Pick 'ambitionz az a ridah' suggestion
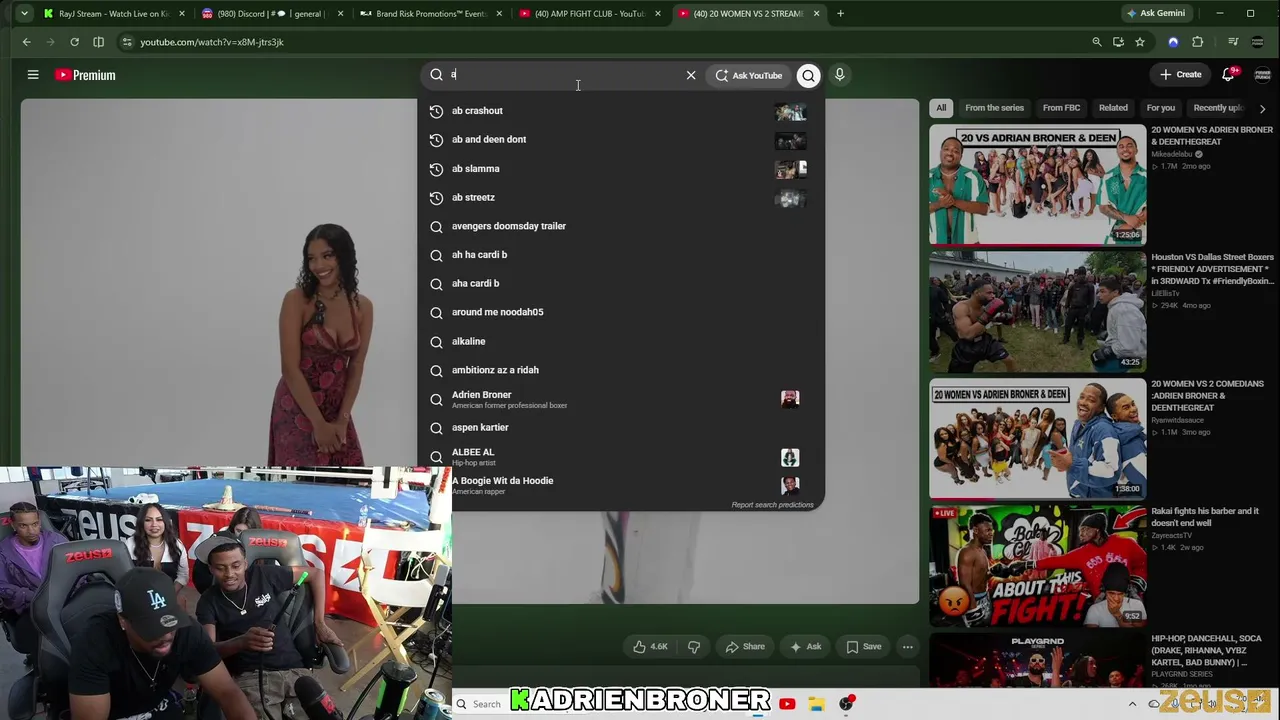The image size is (1280, 720). [x=621, y=370]
